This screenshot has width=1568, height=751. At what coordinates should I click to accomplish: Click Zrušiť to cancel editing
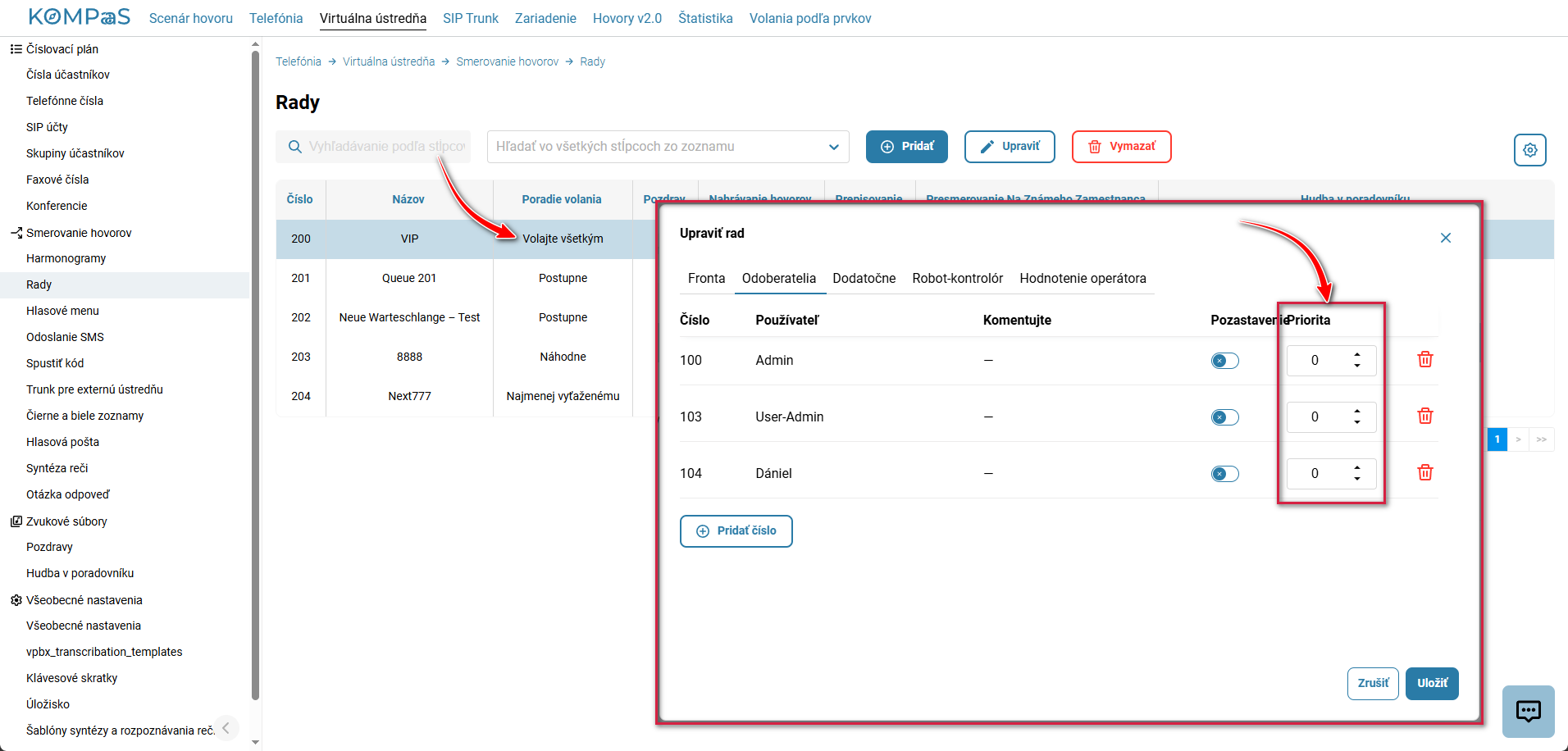click(1373, 684)
